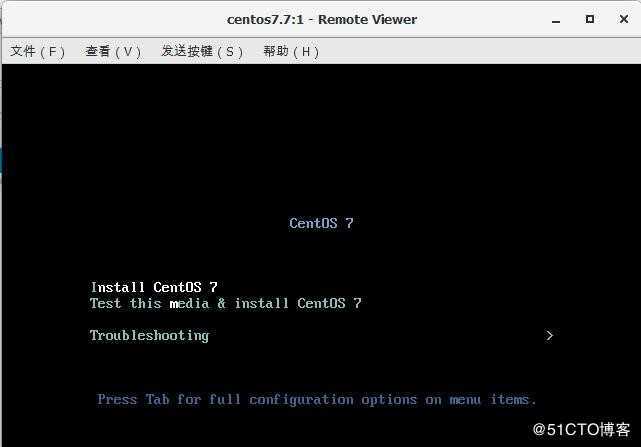
Task: Maximize the Remote Viewer window
Action: 589,19
